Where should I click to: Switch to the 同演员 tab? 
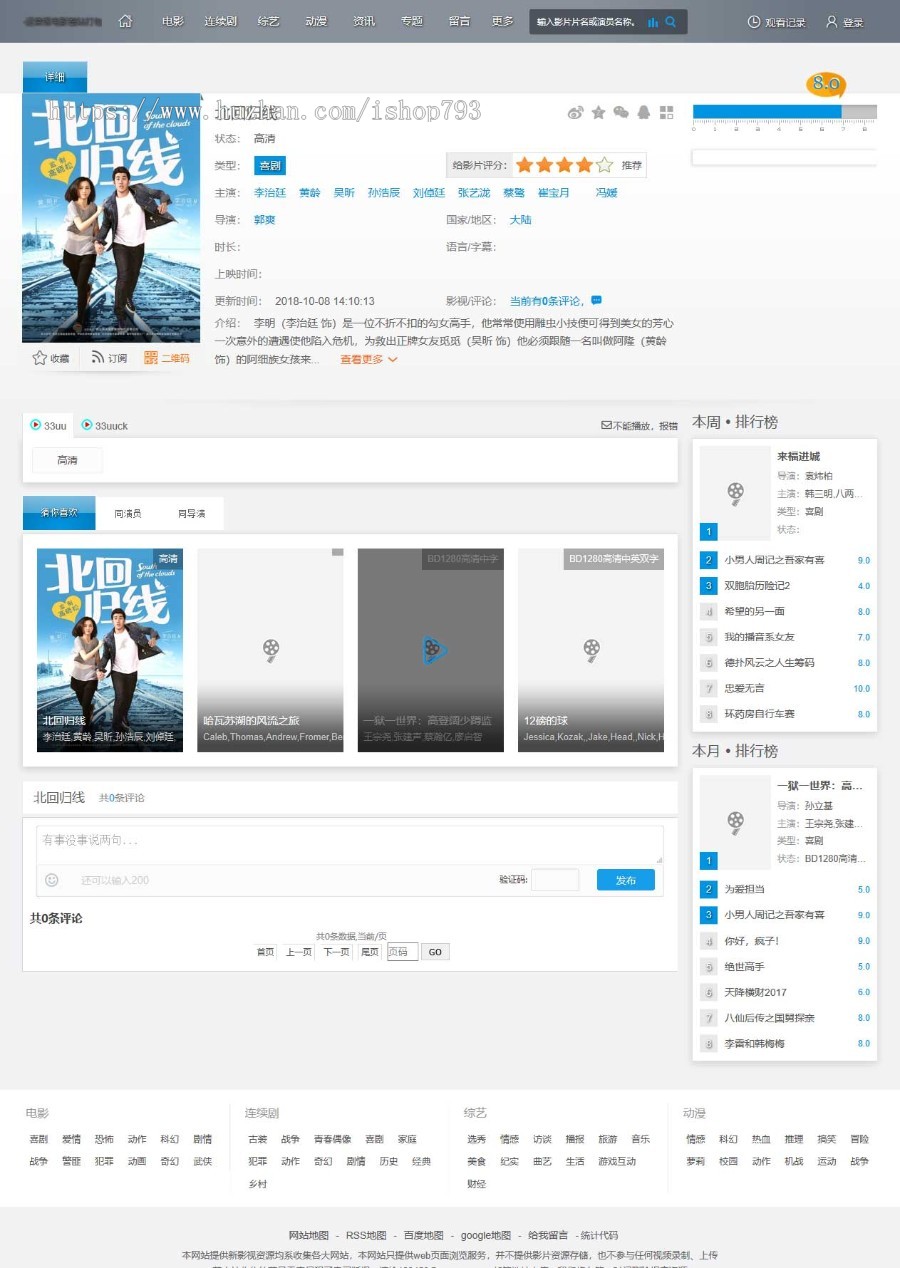pyautogui.click(x=128, y=513)
